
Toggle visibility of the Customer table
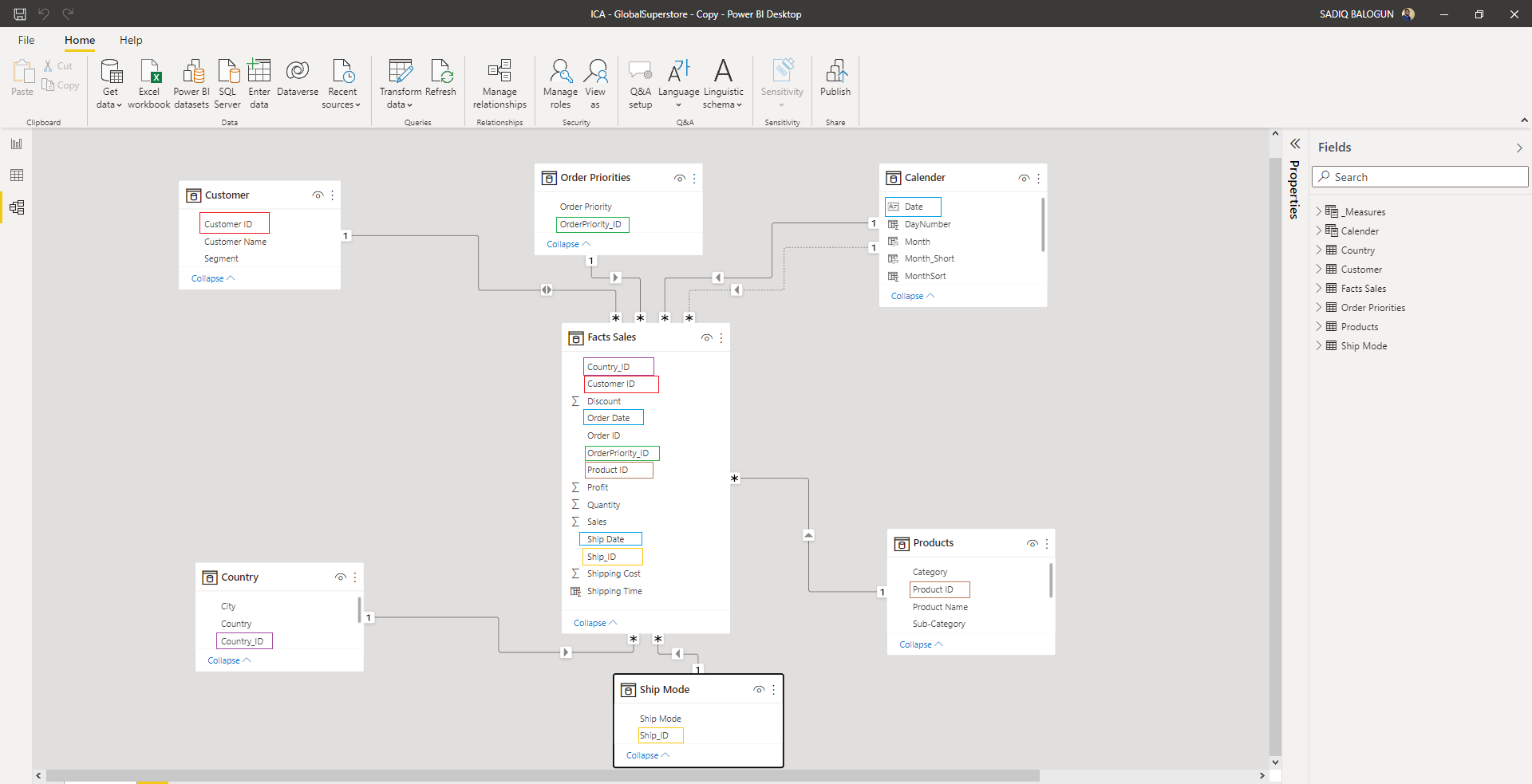coord(318,195)
